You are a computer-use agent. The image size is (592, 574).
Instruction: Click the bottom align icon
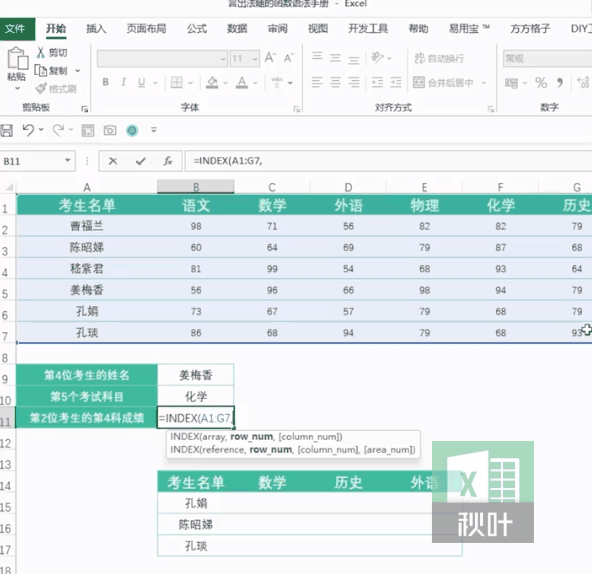[x=354, y=60]
